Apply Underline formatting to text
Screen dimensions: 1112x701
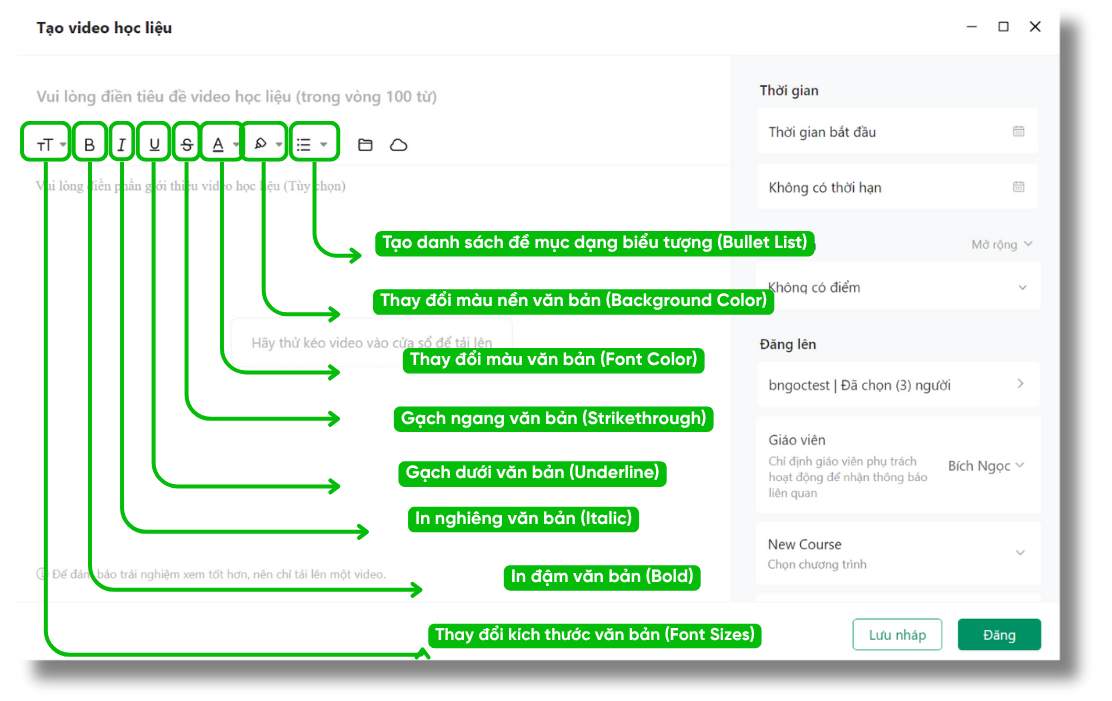point(154,145)
